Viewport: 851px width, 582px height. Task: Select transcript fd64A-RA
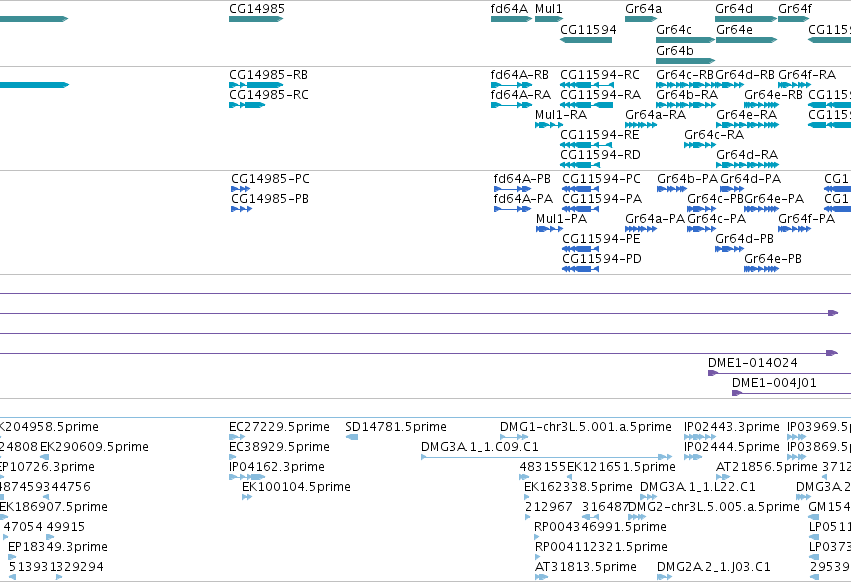[x=511, y=105]
